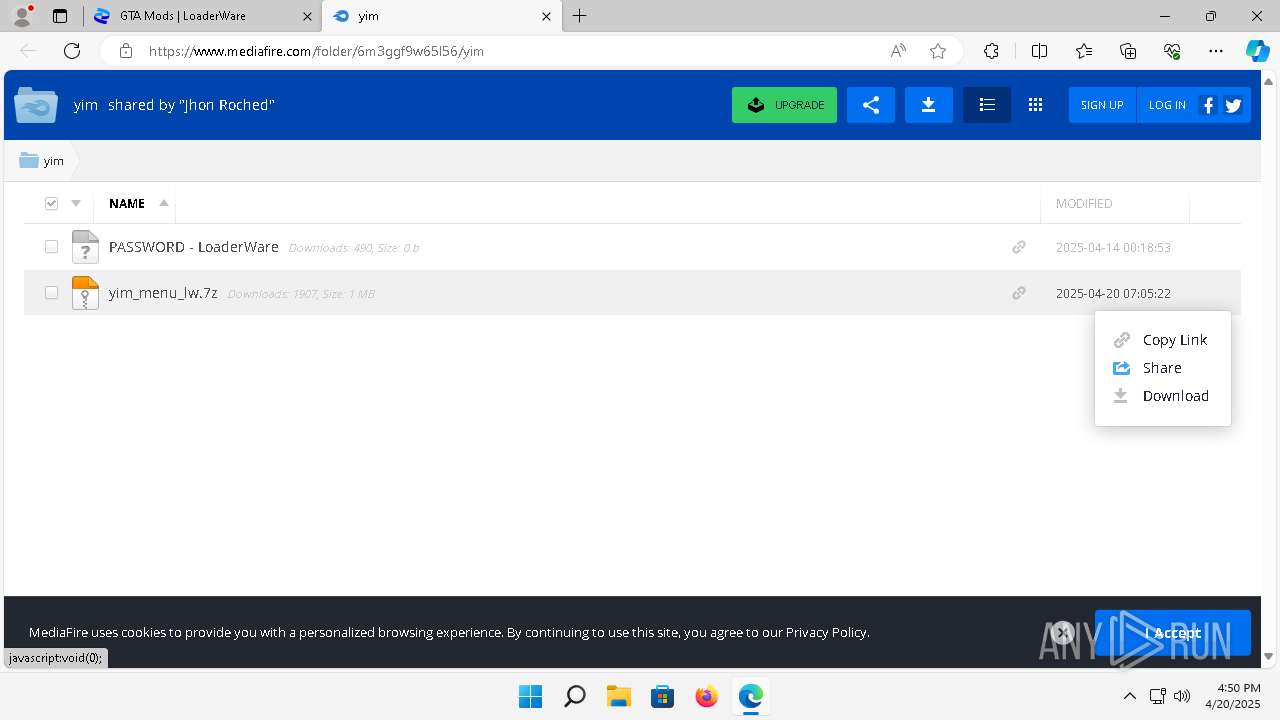Click the yim breadcrumb folder

42,161
